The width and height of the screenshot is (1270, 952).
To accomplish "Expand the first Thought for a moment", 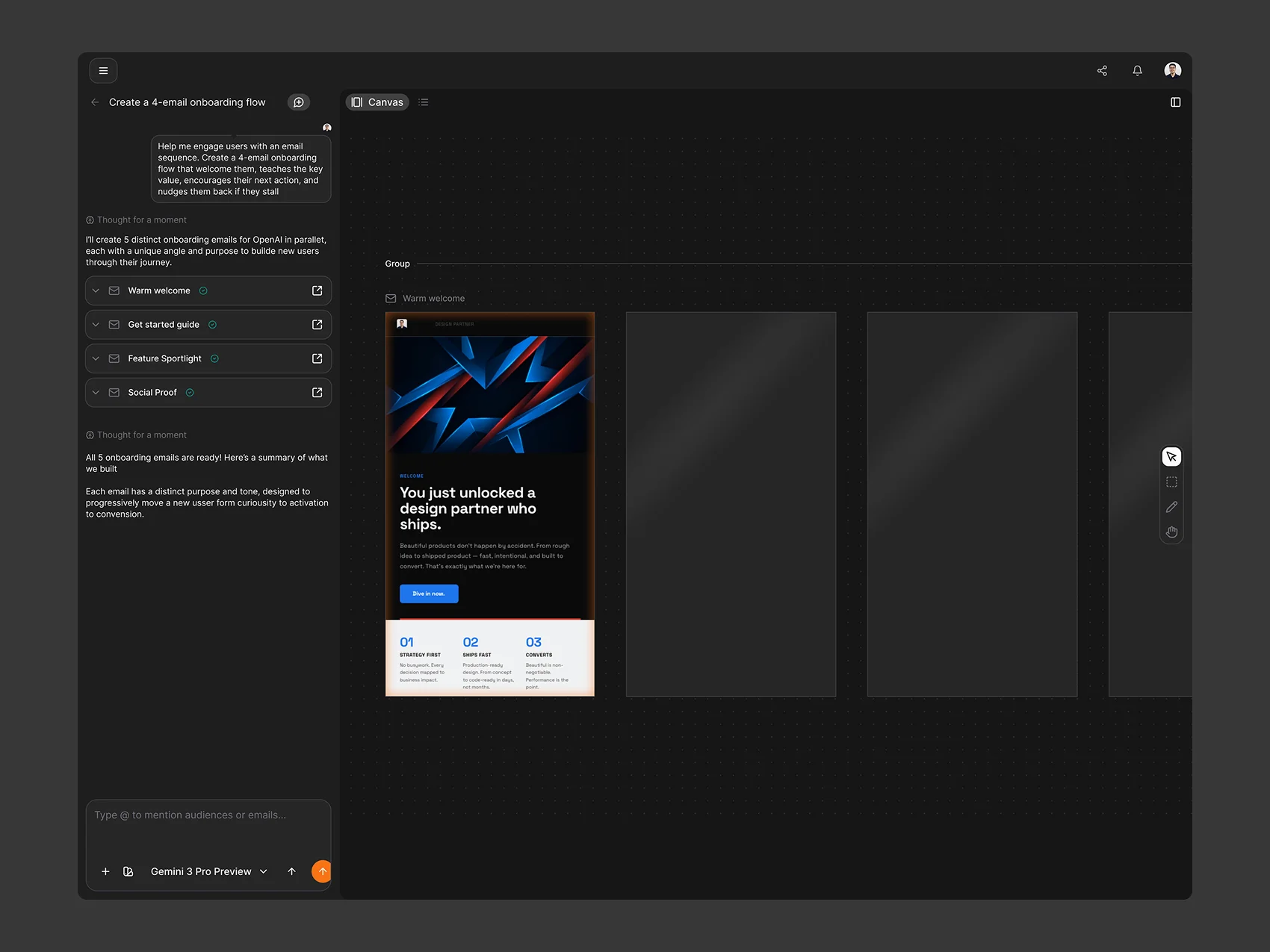I will (x=136, y=220).
